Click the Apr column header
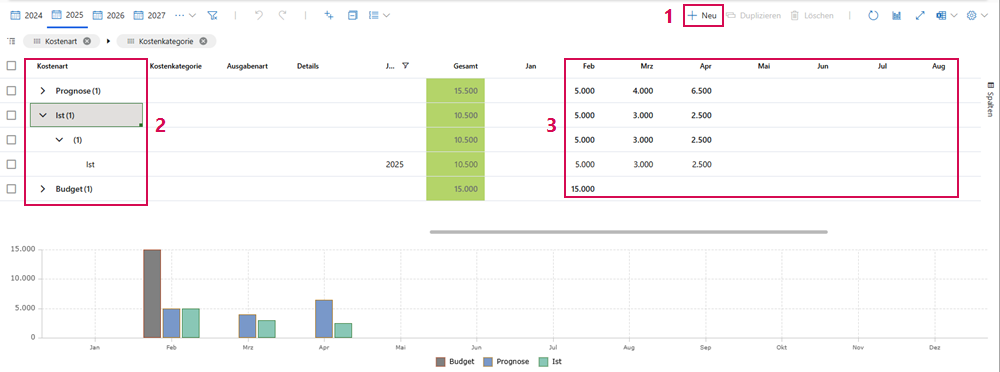This screenshot has width=1000, height=372. click(705, 65)
